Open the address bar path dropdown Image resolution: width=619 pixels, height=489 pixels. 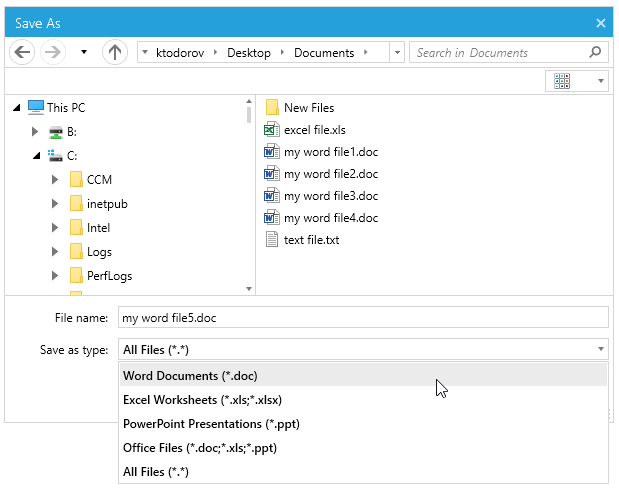[397, 52]
